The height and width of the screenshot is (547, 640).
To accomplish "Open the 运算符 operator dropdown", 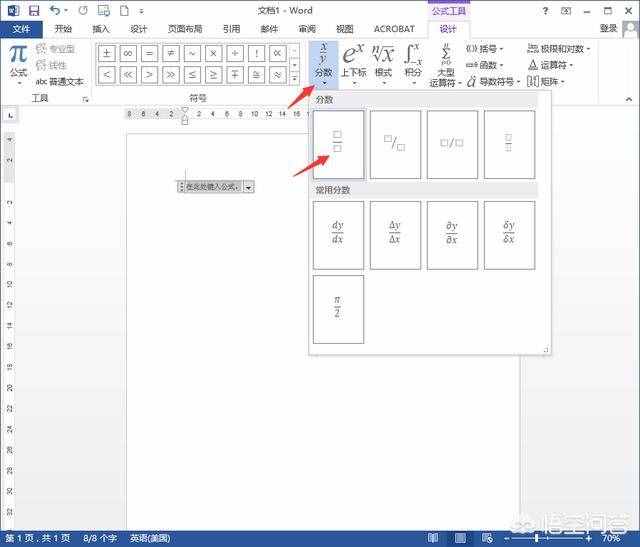I will [x=551, y=65].
